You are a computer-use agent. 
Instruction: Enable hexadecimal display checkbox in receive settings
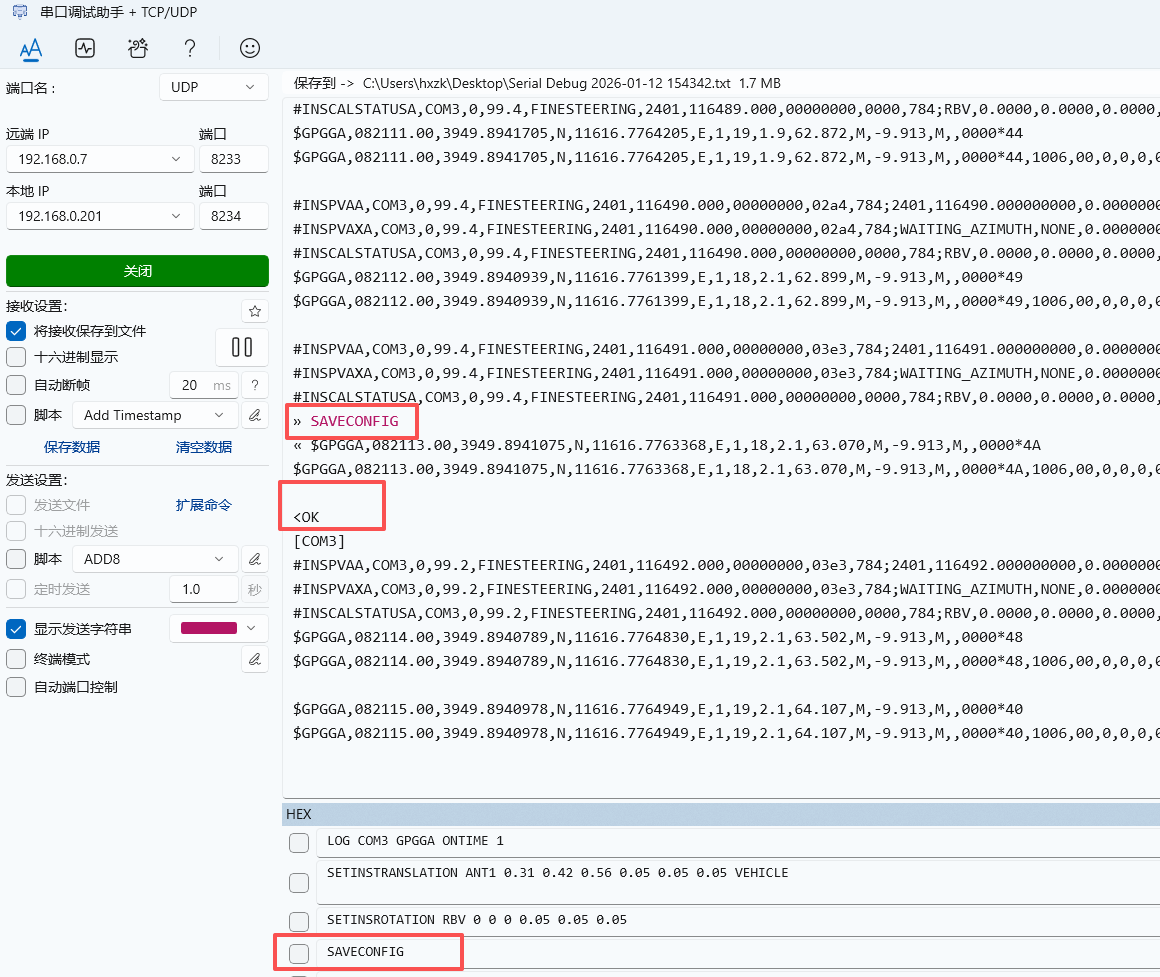[x=16, y=357]
